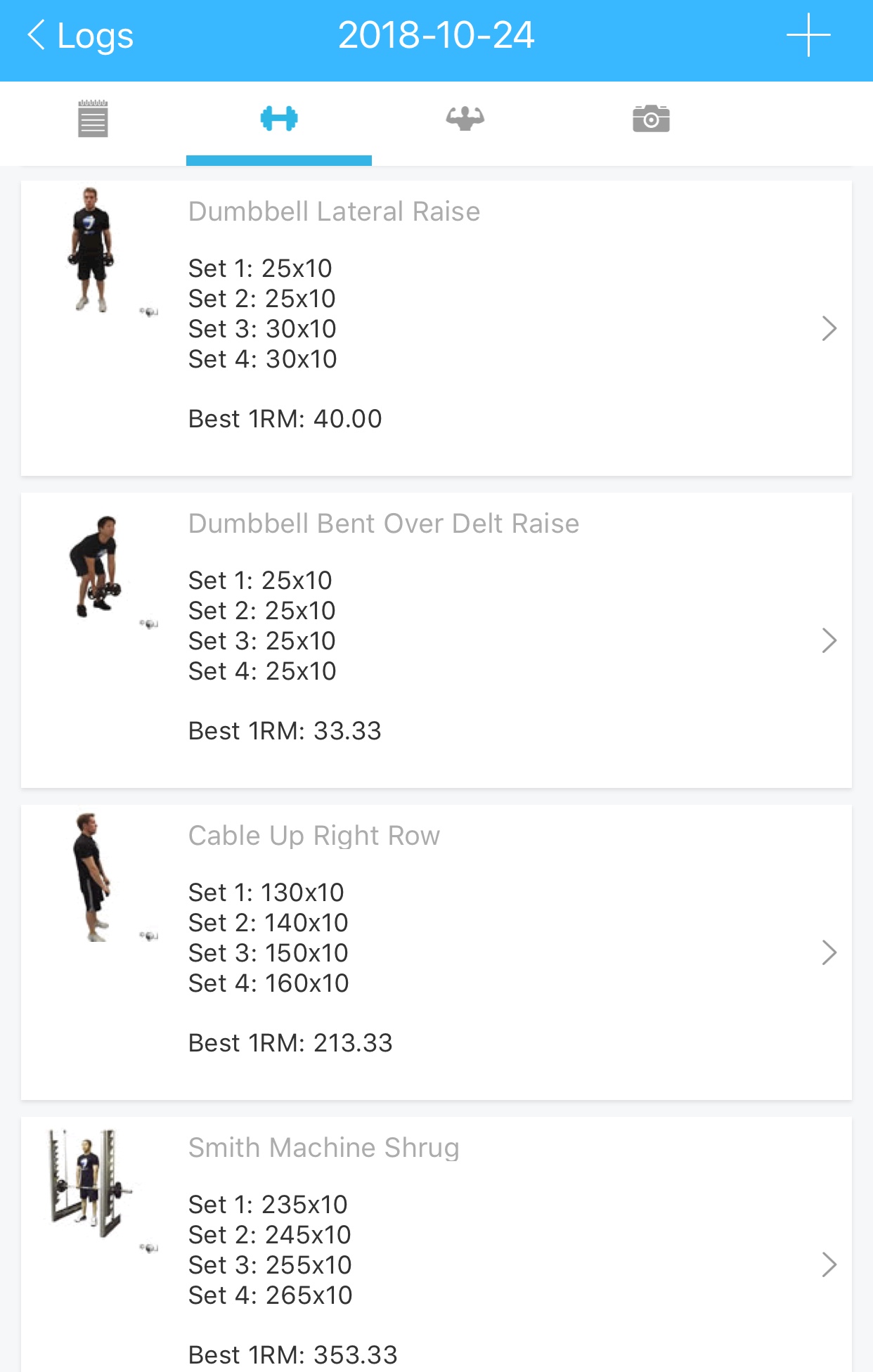The image size is (873, 1372).
Task: Tap small icon beside Lateral Raise thumbnail
Action: tap(149, 311)
